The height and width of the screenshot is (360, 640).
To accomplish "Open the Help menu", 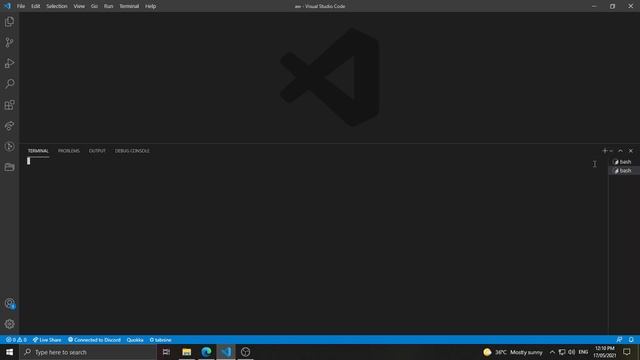I will click(151, 6).
